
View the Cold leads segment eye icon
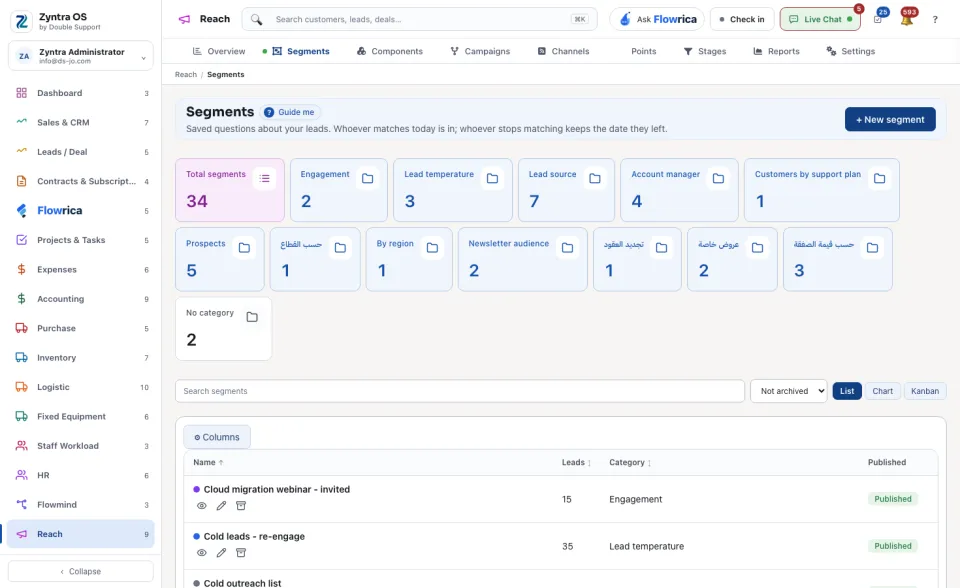201,553
